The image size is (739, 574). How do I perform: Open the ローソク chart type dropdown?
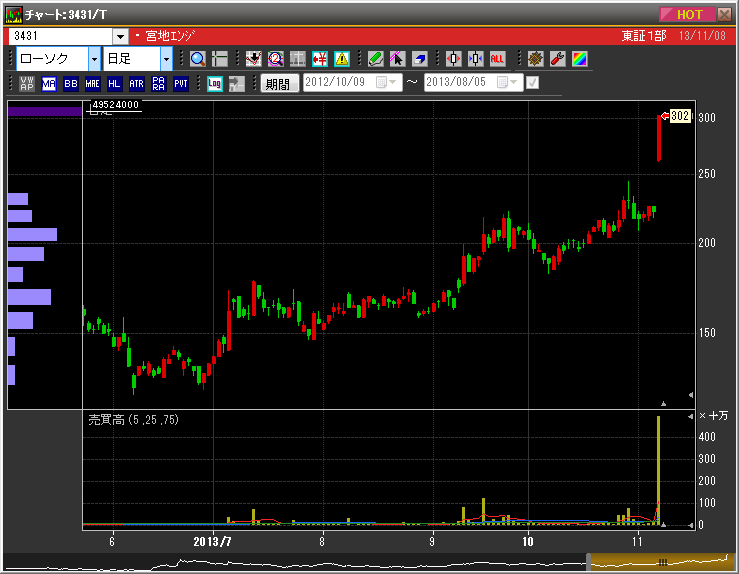94,59
